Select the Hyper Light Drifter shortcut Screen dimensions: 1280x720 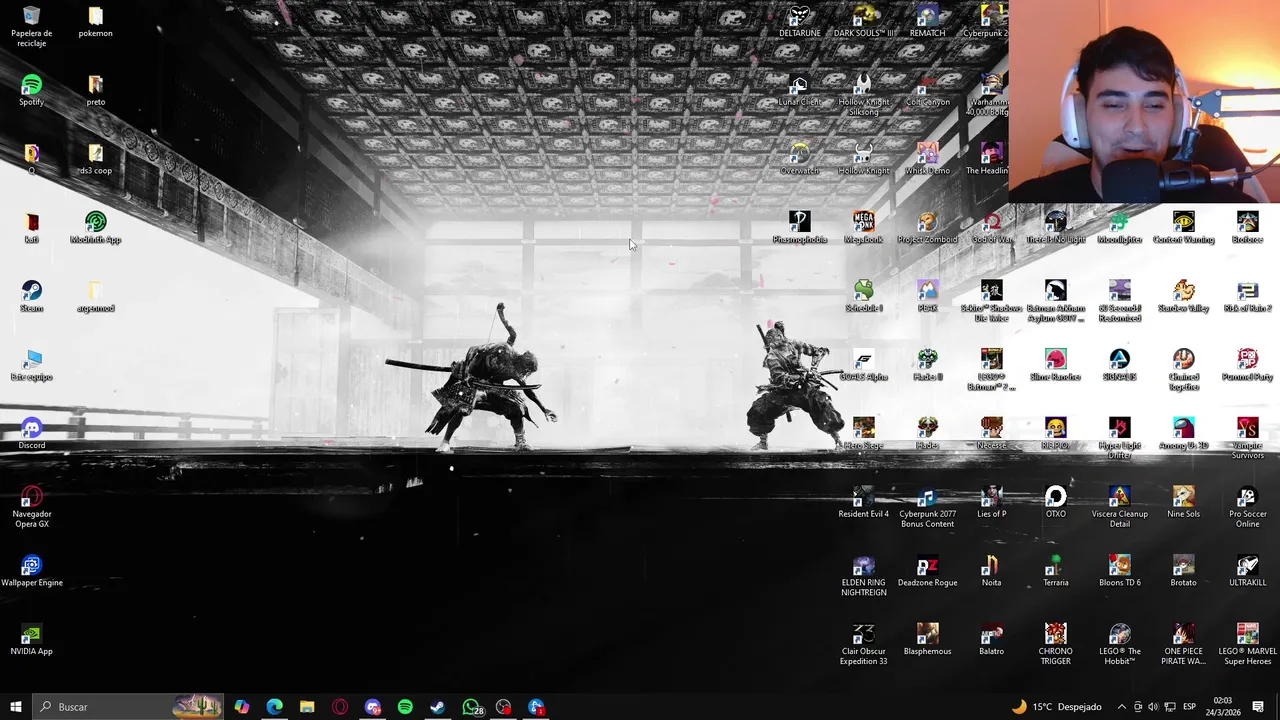click(1119, 438)
